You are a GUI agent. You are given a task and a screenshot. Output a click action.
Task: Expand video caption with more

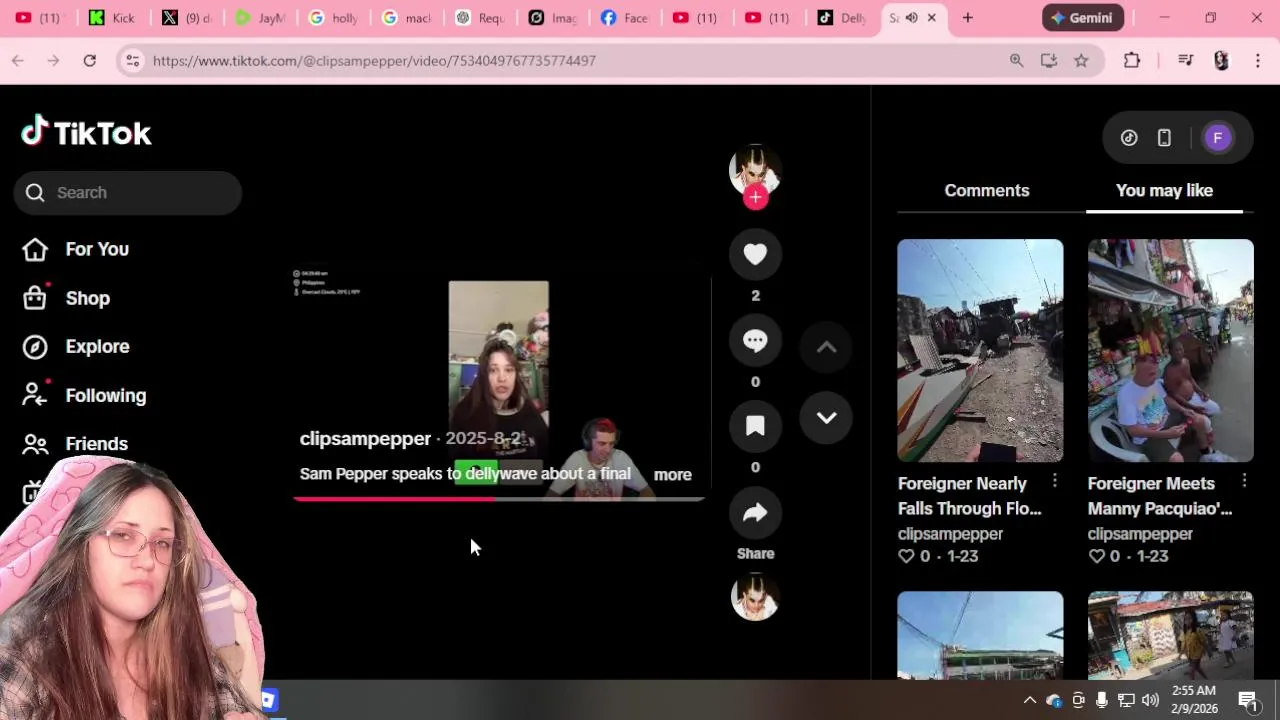click(672, 475)
